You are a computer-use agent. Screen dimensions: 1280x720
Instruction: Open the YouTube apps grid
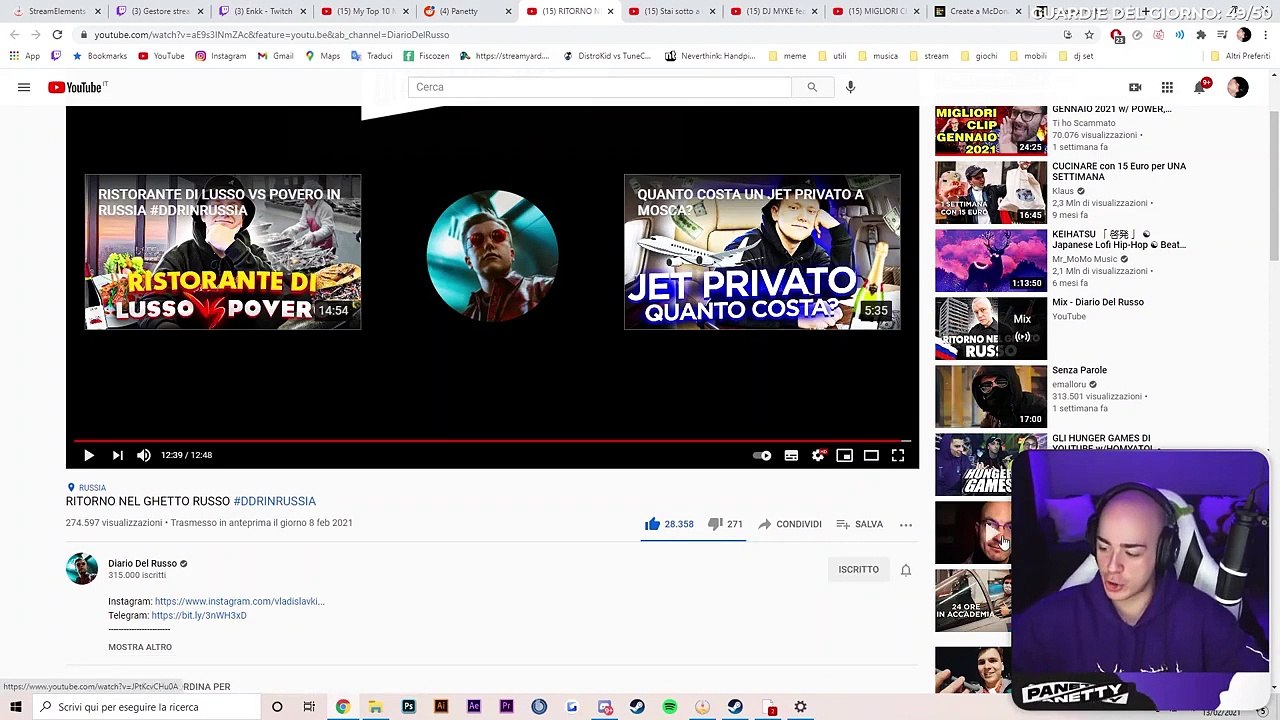point(1167,87)
